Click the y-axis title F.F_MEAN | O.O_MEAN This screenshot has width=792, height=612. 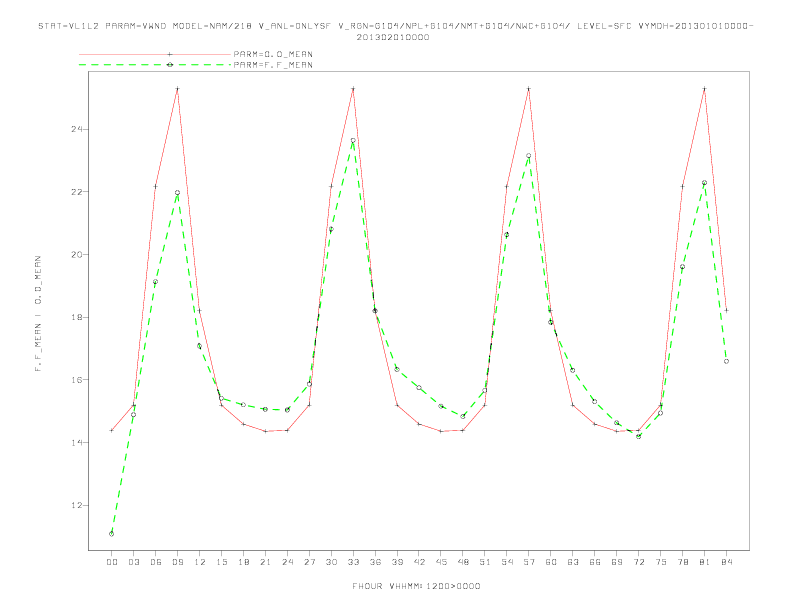(38, 314)
